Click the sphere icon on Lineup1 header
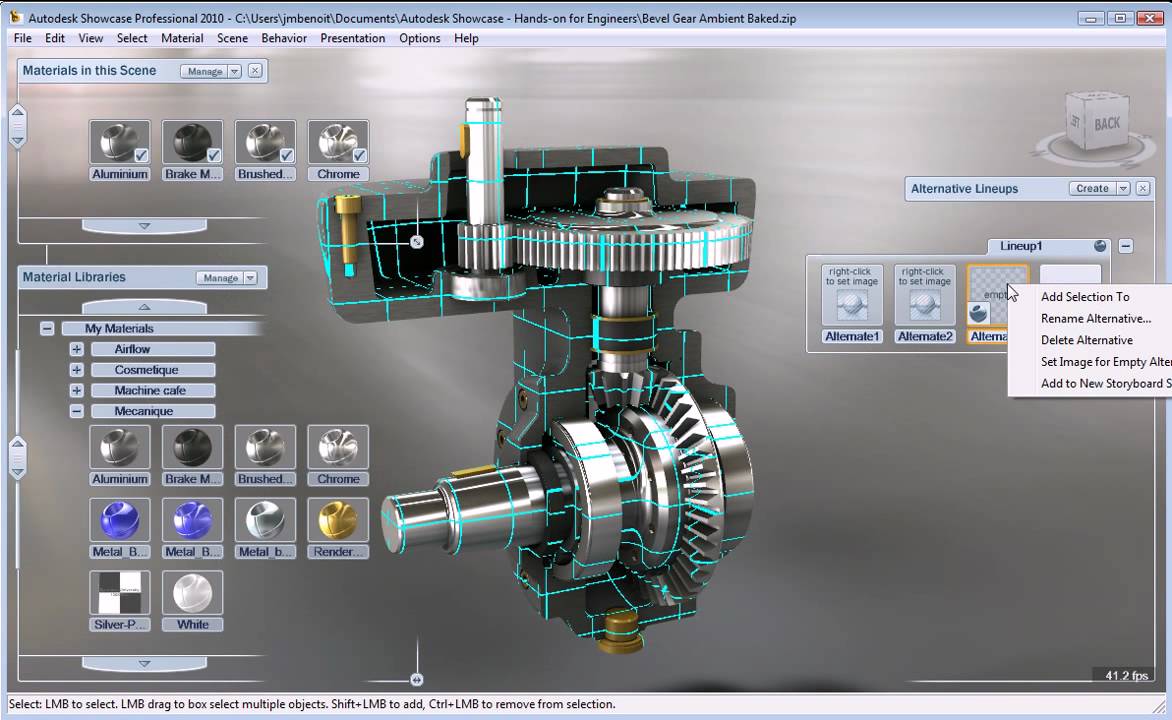 [1100, 246]
